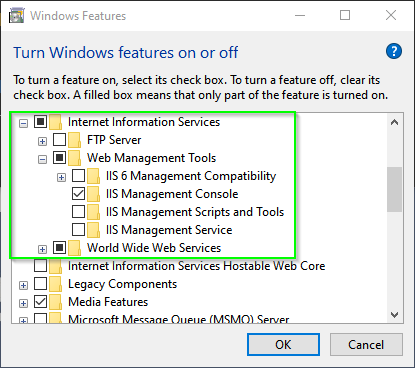Close the Windows Features dialog
Screen dimensions: 415x368
tap(391, 15)
